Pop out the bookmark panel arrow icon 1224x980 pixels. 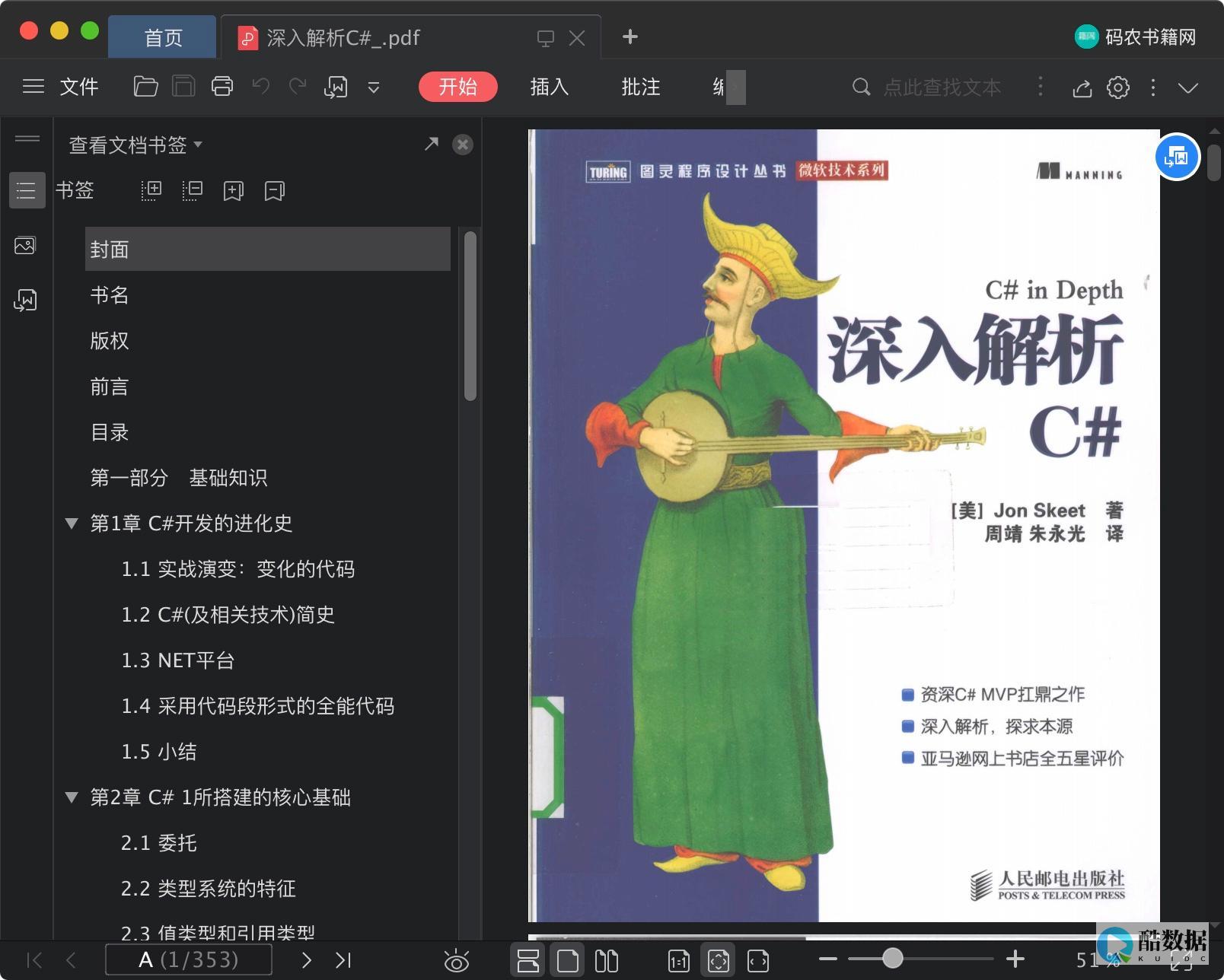click(432, 144)
